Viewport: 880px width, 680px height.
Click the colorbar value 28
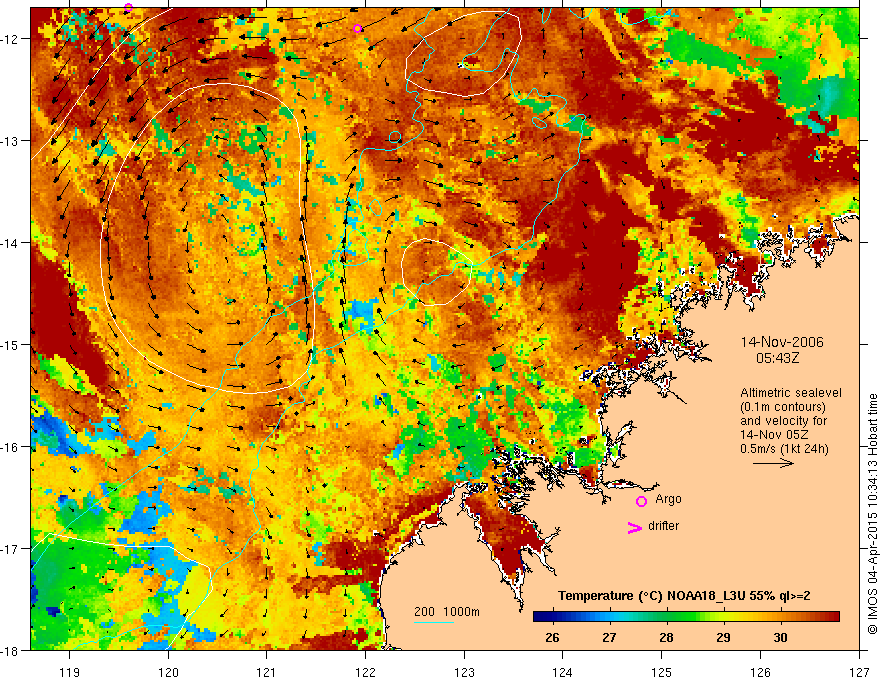pos(666,637)
